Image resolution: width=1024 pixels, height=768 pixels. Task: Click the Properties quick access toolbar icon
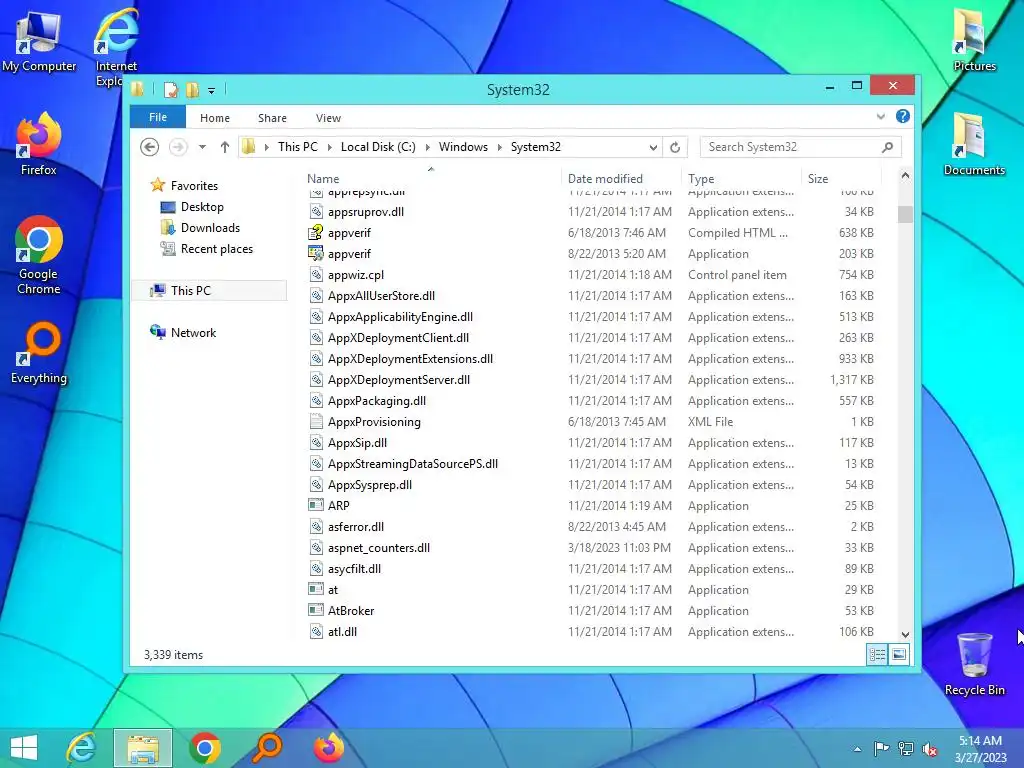171,90
